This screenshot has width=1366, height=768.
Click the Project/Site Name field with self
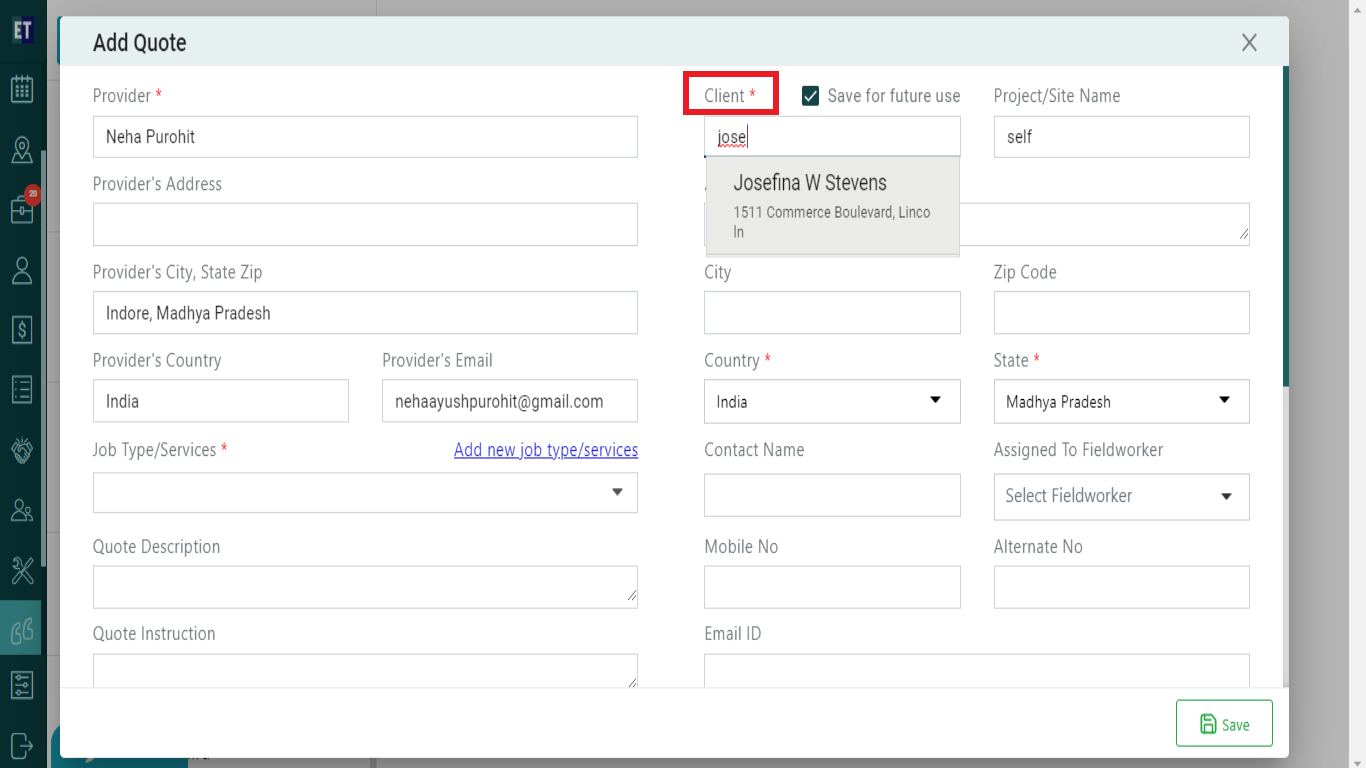(x=1121, y=136)
